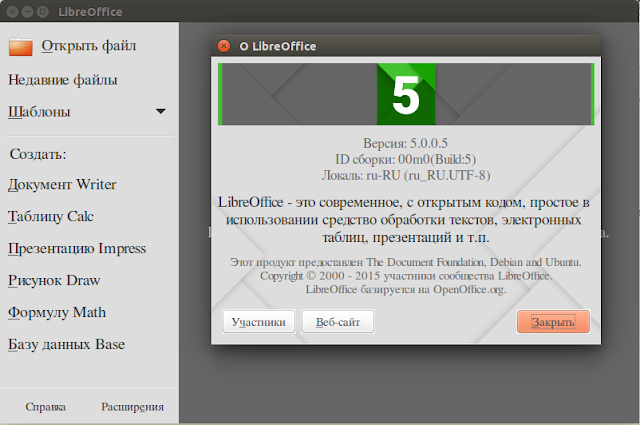This screenshot has height=425, width=640.
Task: Maximize the main LibreOffice window
Action: (x=42, y=11)
